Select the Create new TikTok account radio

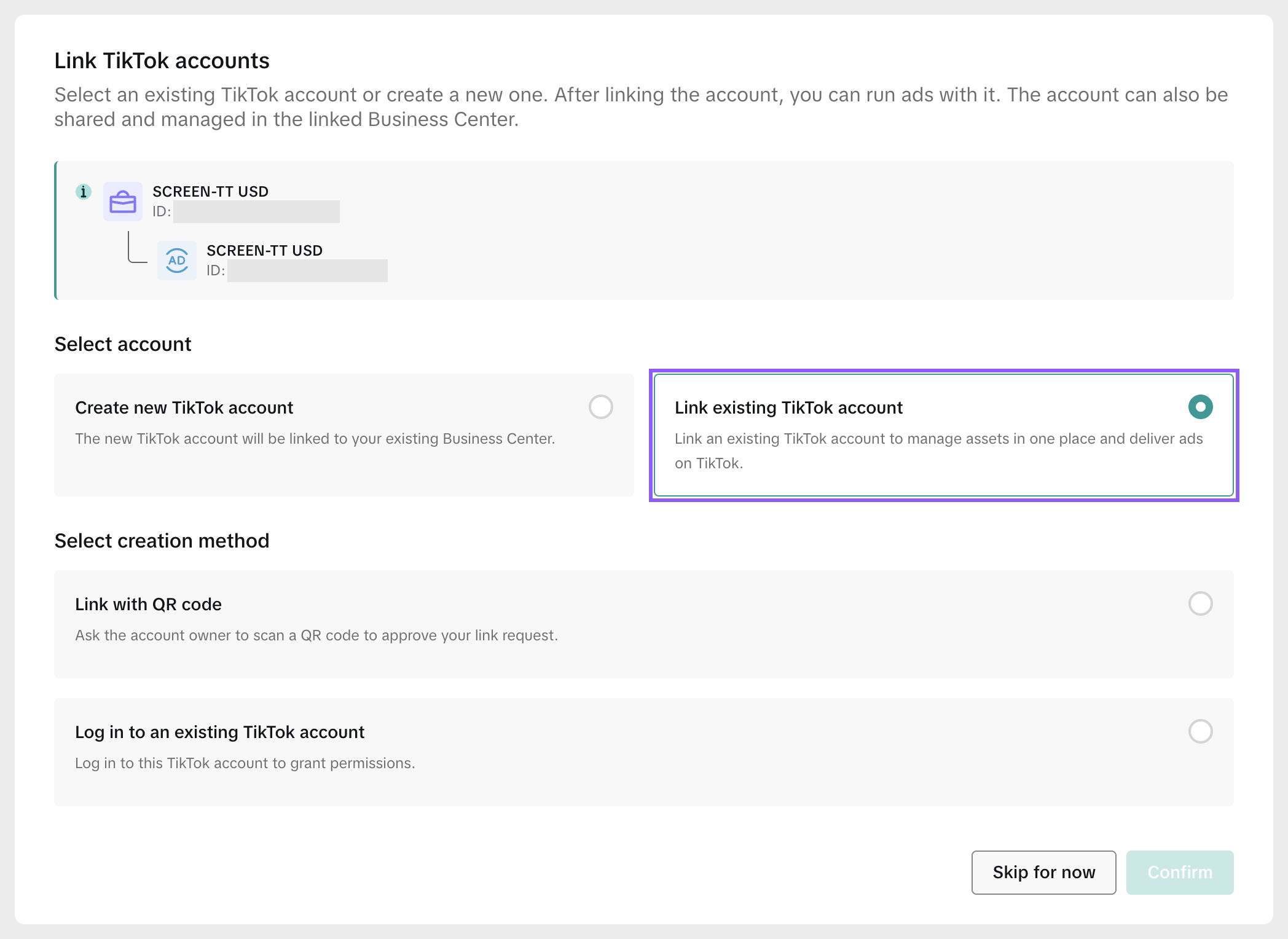[600, 407]
